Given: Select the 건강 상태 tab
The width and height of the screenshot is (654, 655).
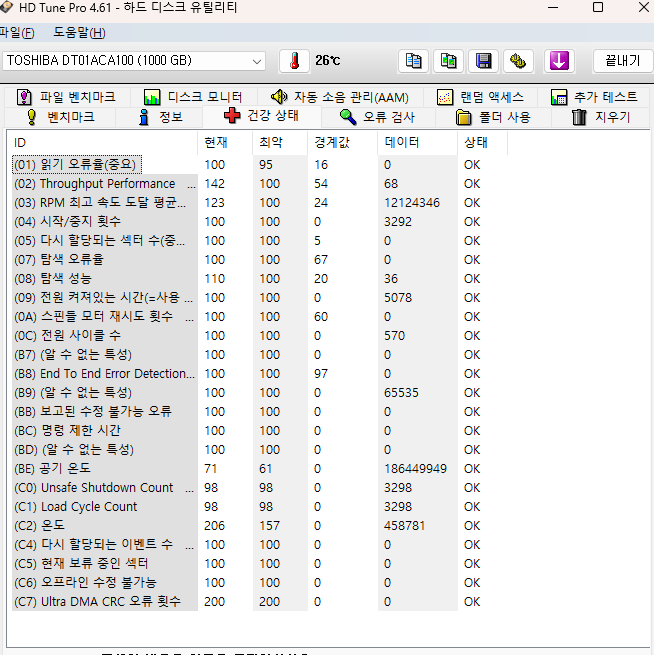Looking at the screenshot, I should coord(262,116).
